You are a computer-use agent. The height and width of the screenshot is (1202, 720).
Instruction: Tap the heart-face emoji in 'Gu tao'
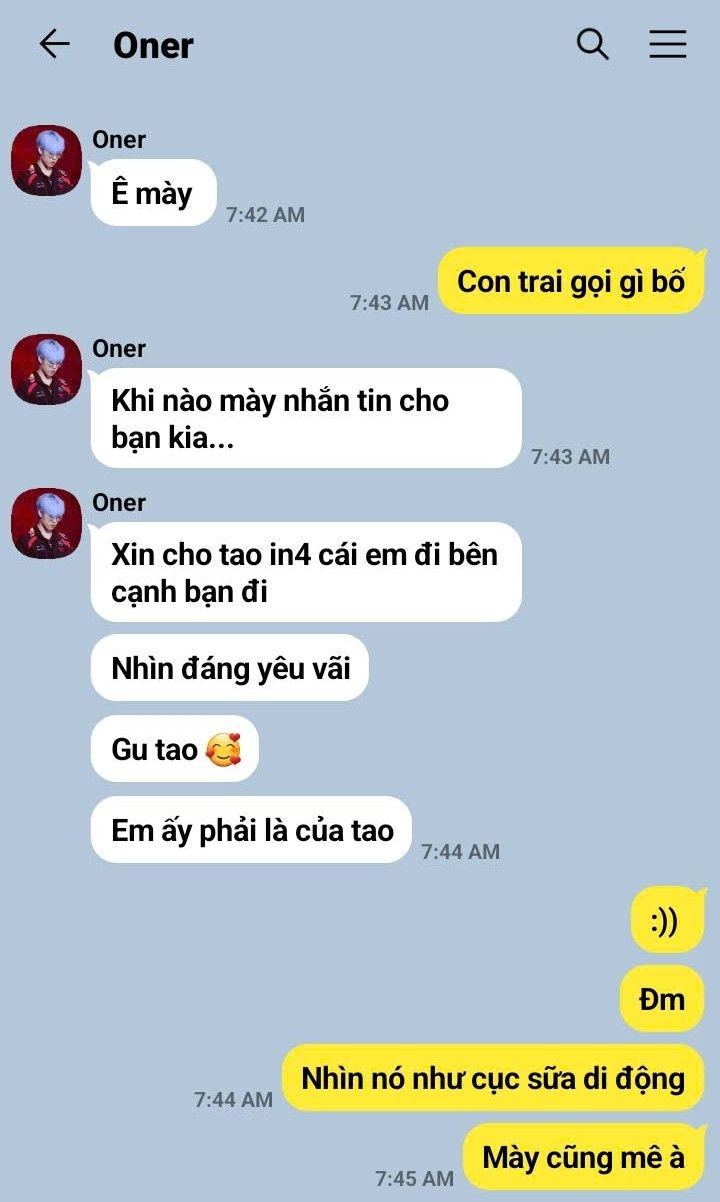coord(223,749)
